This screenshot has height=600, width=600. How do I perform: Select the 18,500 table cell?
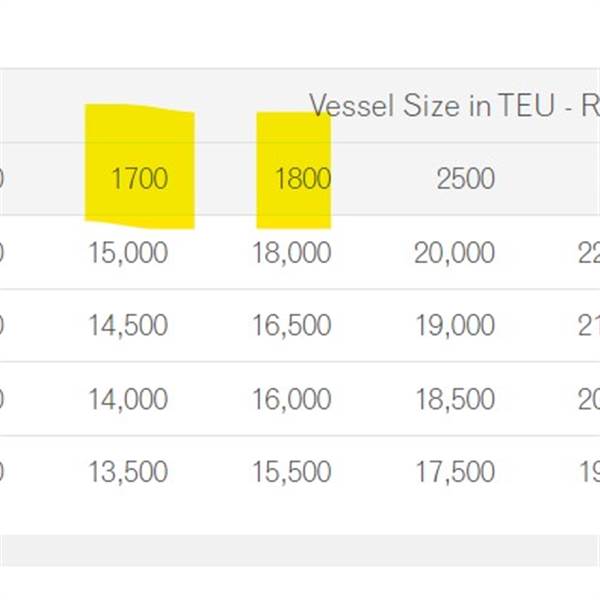454,399
